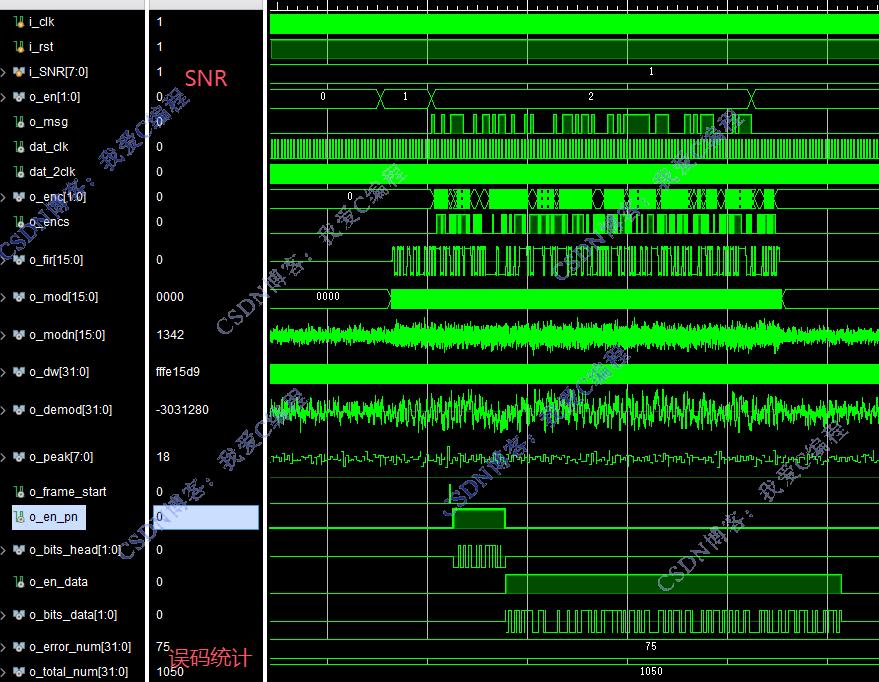The height and width of the screenshot is (682, 879).
Task: Expand the o_error_num[31:0] bus
Action: point(4,647)
